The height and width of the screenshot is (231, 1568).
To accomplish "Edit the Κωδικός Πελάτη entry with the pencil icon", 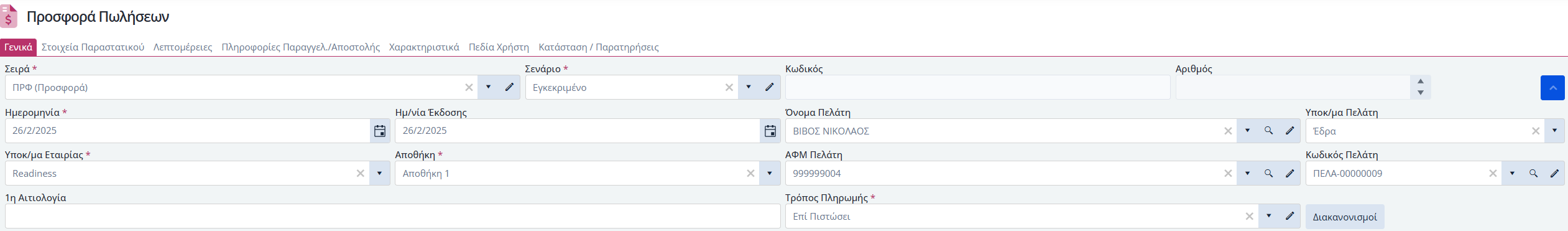I will pyautogui.click(x=1554, y=174).
